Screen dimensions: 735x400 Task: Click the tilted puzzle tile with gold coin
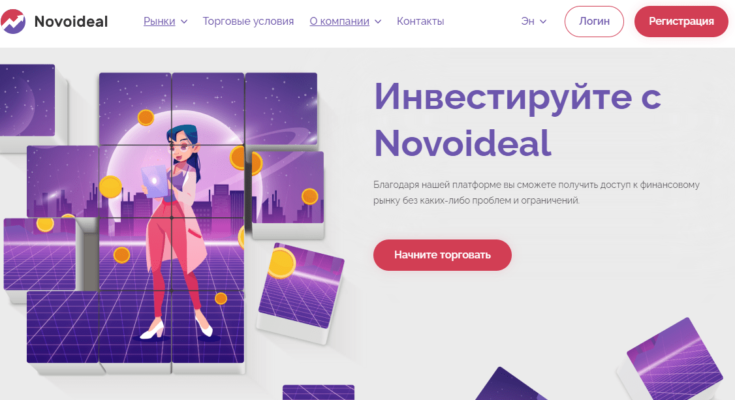pyautogui.click(x=300, y=286)
